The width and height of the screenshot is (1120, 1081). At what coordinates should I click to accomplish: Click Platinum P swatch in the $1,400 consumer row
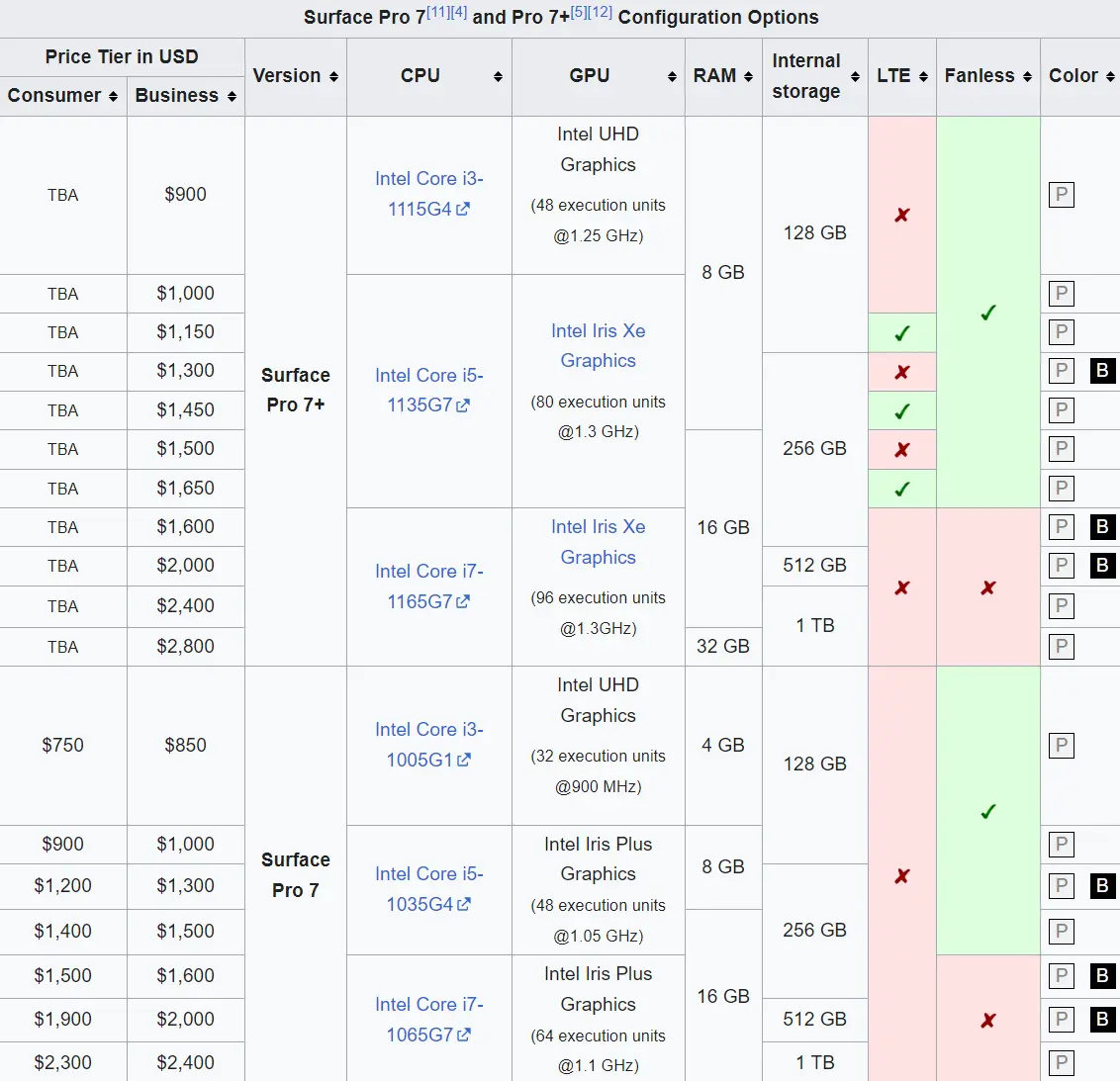(1062, 931)
